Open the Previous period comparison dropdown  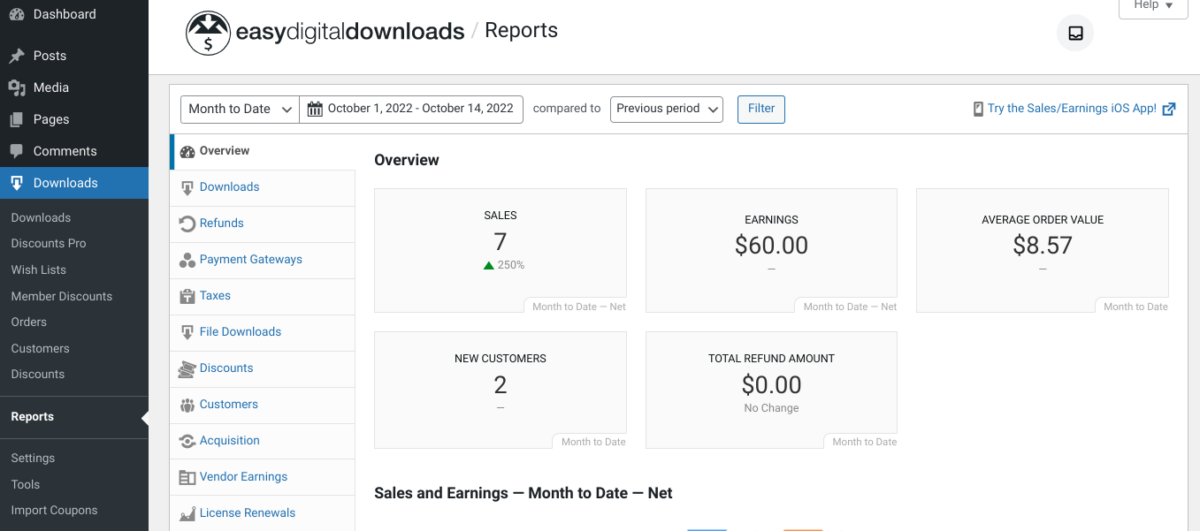666,109
